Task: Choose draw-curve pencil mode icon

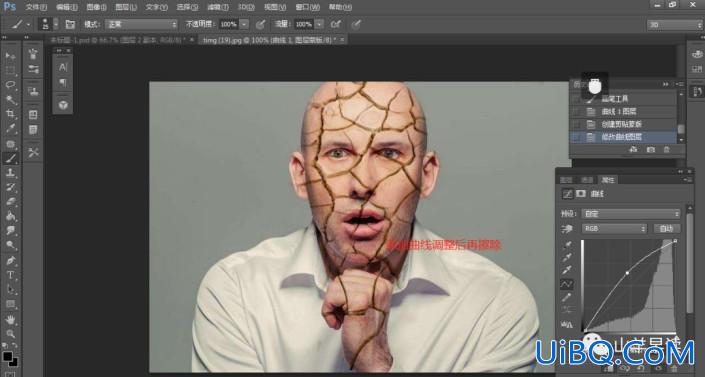Action: (x=567, y=297)
